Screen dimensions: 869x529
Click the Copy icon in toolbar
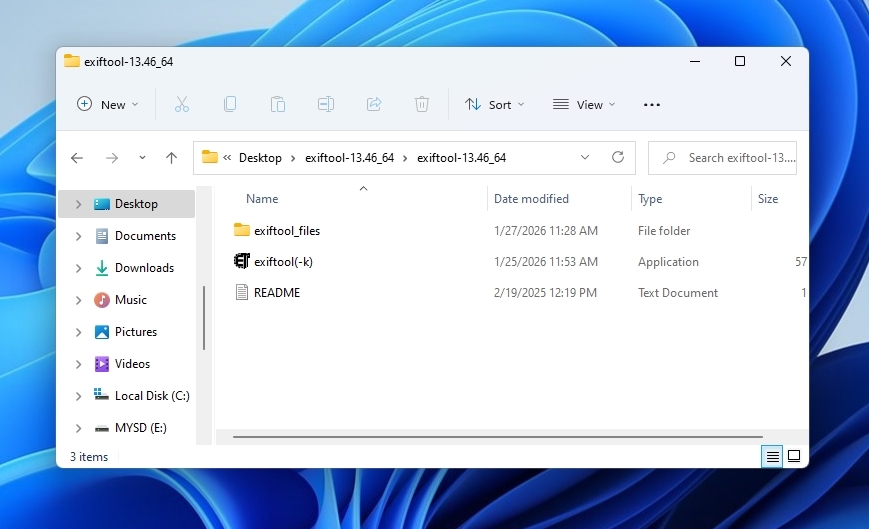point(229,104)
